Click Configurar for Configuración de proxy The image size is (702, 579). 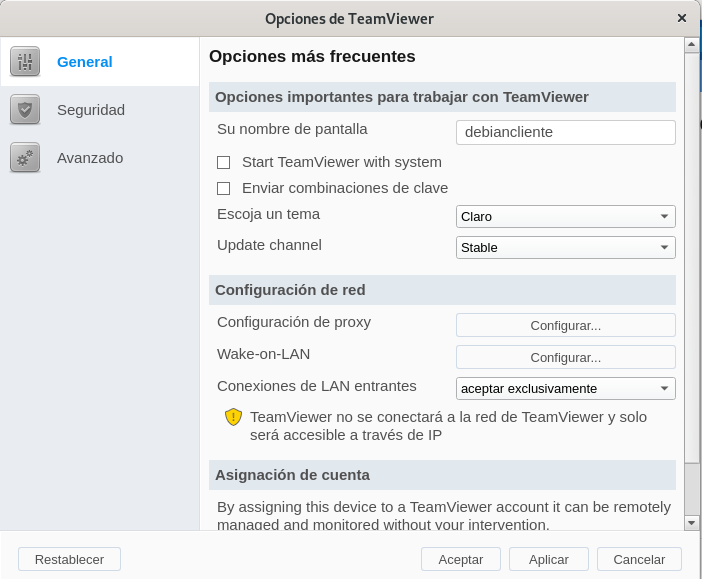pyautogui.click(x=565, y=325)
